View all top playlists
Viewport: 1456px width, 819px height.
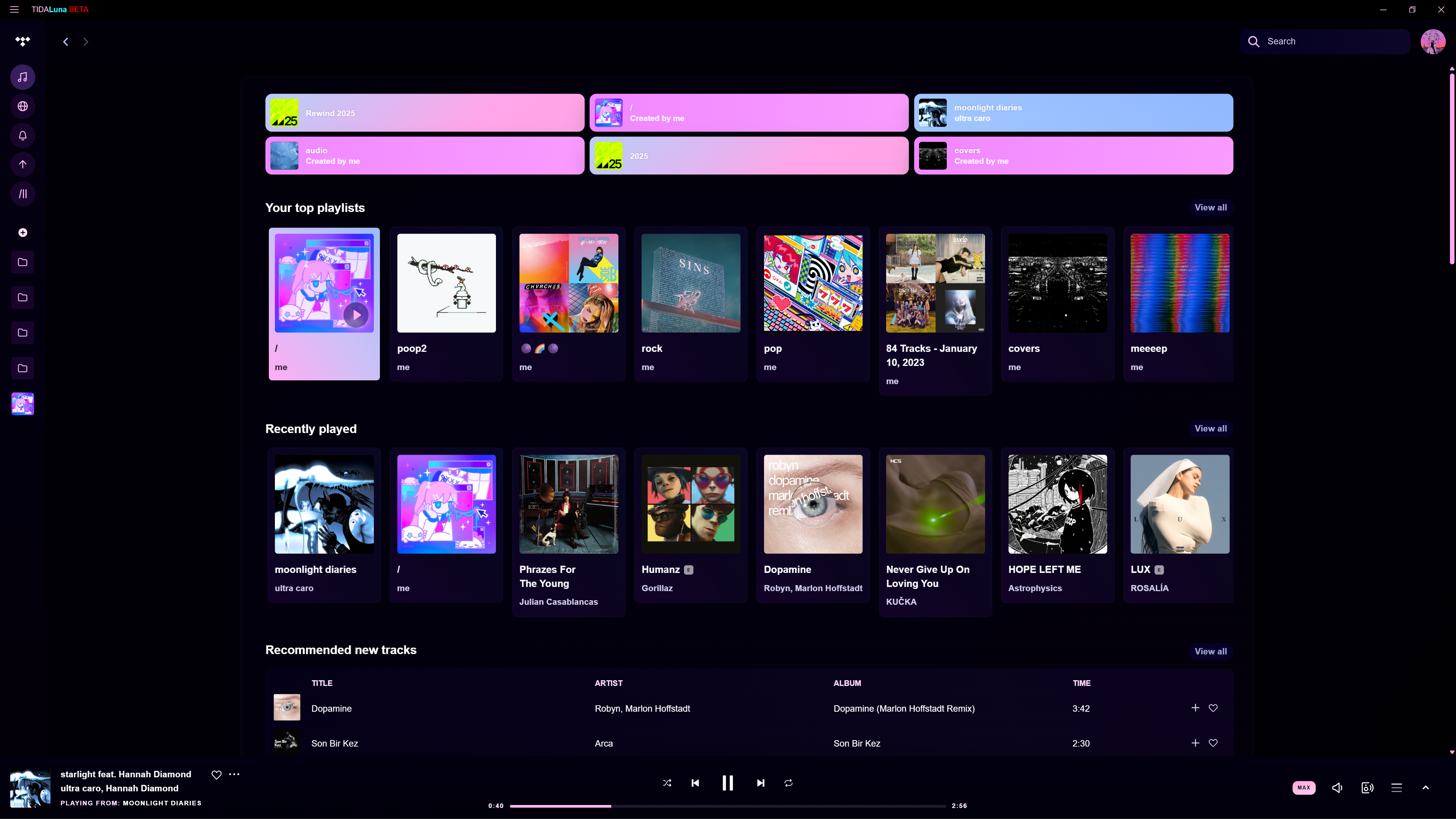1210,207
